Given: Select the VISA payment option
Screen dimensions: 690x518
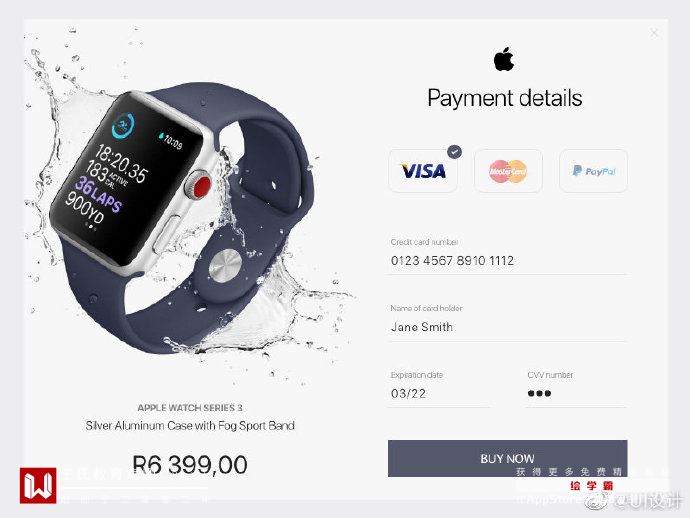Looking at the screenshot, I should coord(422,171).
